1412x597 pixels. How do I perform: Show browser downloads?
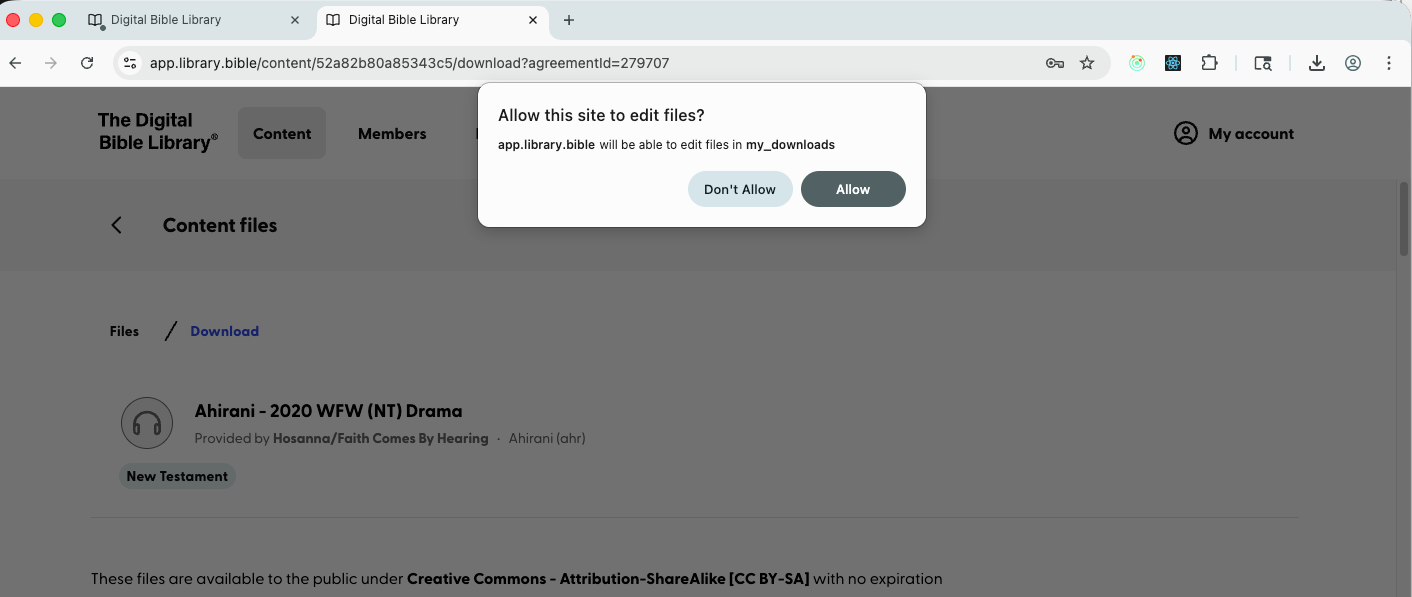tap(1317, 63)
